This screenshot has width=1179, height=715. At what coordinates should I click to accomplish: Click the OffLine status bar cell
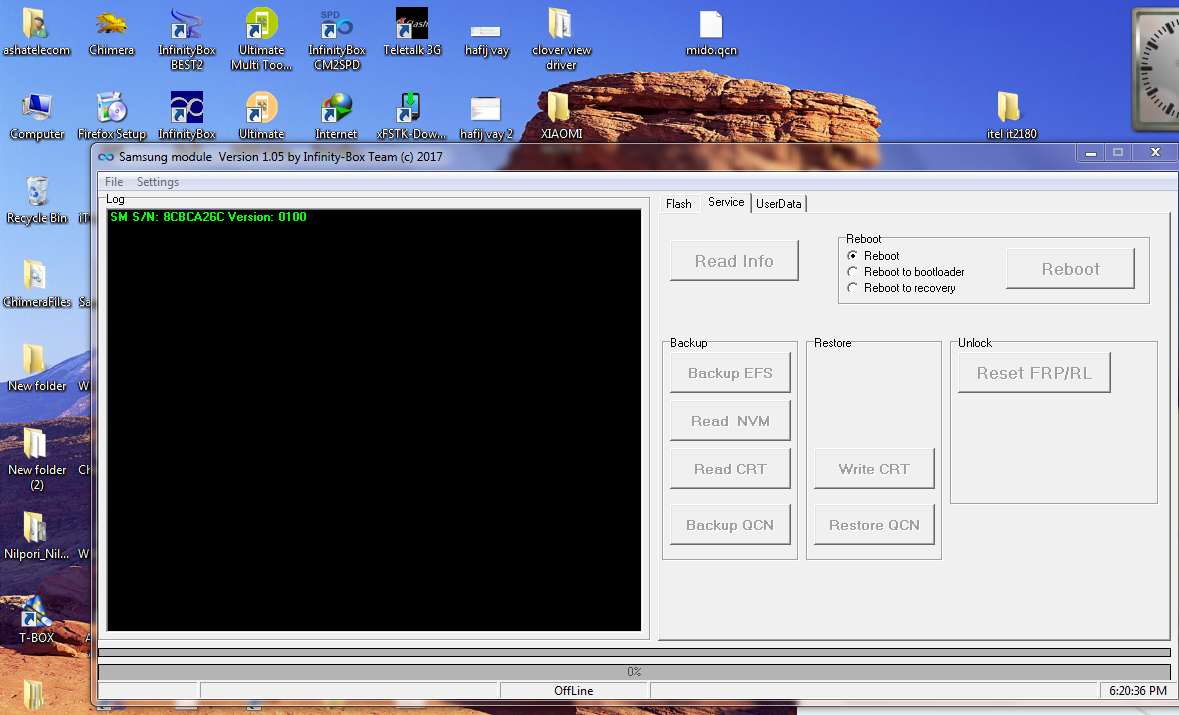tap(574, 690)
